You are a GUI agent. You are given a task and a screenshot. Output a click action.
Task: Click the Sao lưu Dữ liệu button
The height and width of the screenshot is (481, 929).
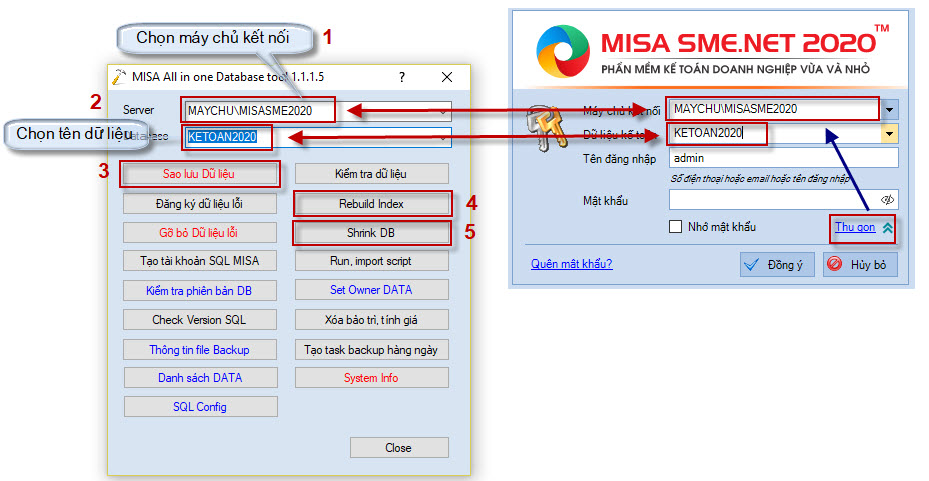coord(199,174)
